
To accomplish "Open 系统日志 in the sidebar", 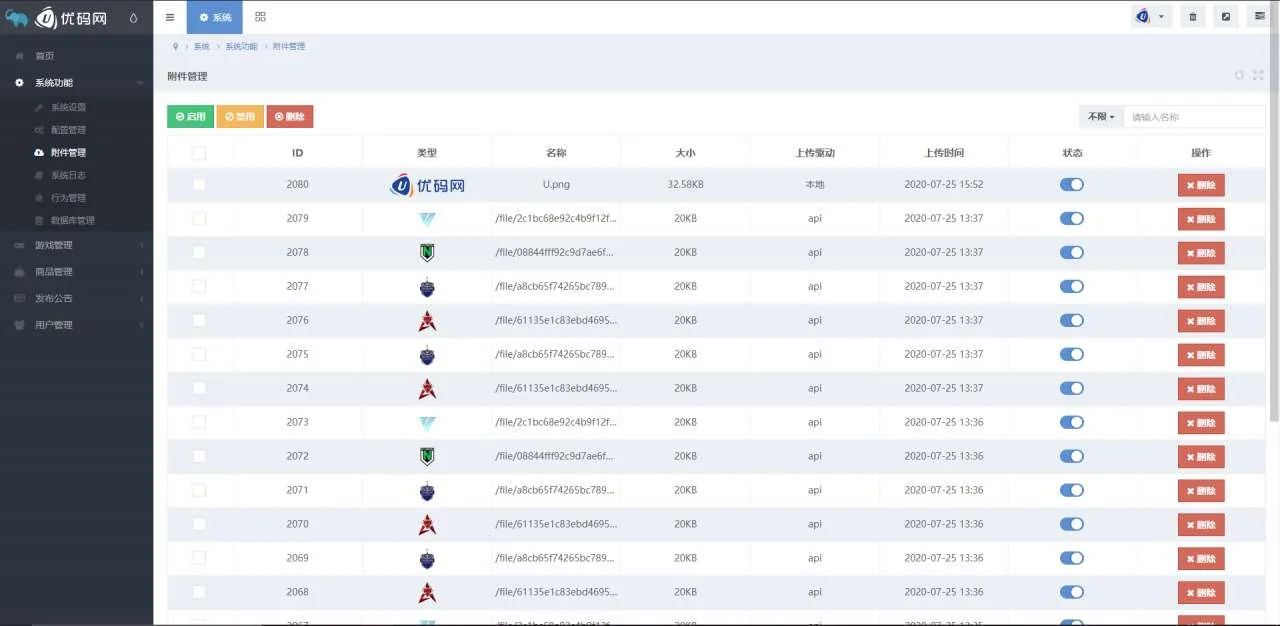I will pyautogui.click(x=68, y=175).
